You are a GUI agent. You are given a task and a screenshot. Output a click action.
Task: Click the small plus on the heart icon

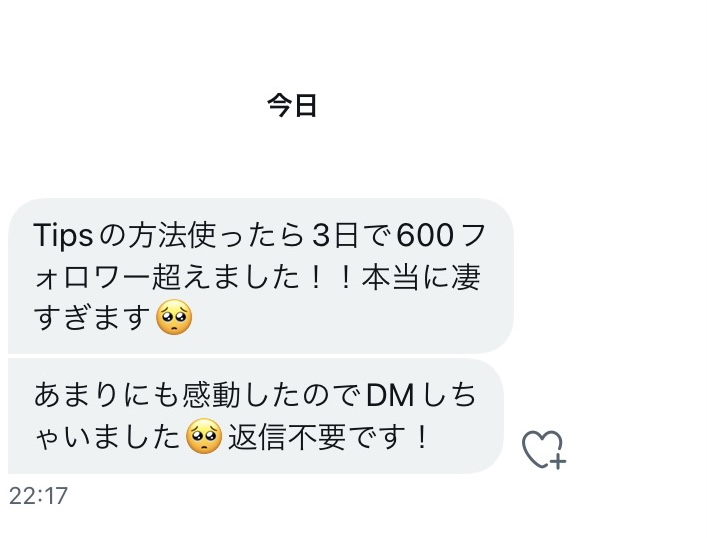coord(558,462)
